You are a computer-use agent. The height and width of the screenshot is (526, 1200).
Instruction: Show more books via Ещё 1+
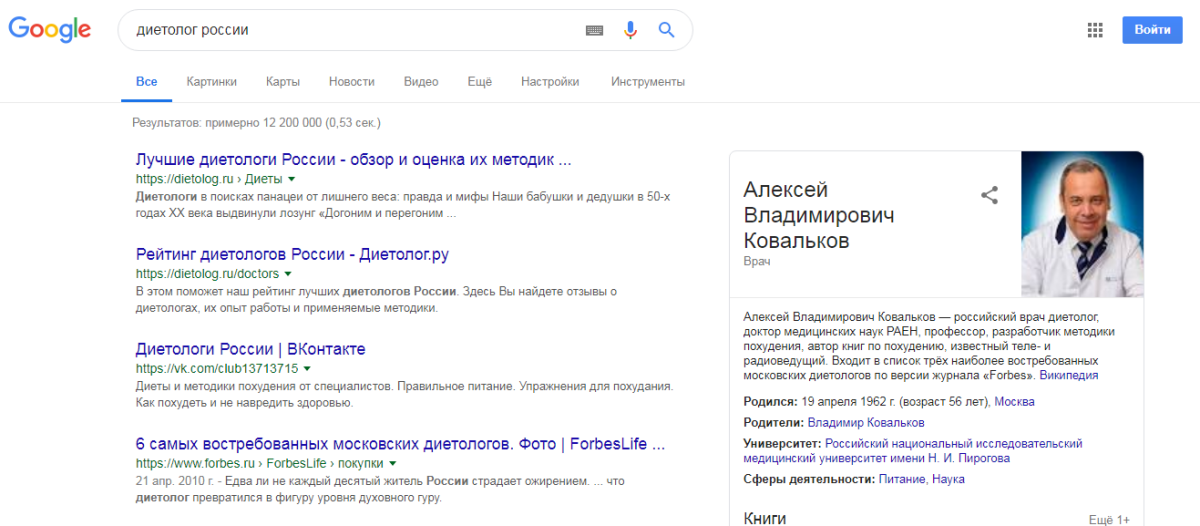[1109, 520]
